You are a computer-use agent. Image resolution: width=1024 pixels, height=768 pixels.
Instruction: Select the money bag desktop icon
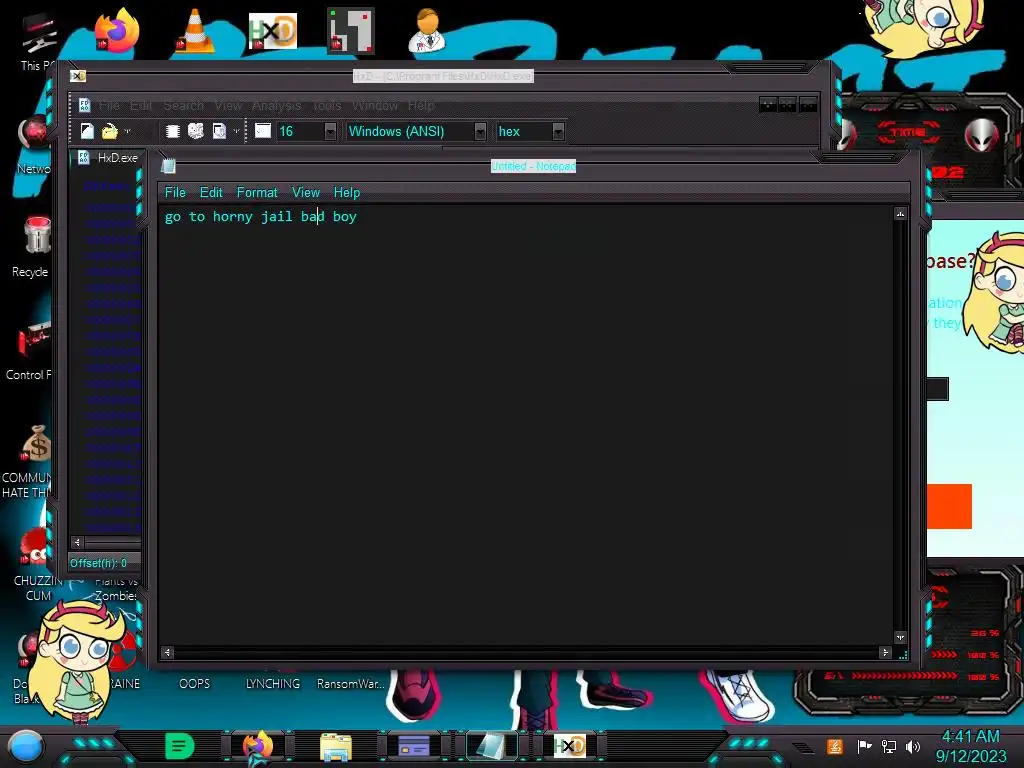click(x=37, y=444)
